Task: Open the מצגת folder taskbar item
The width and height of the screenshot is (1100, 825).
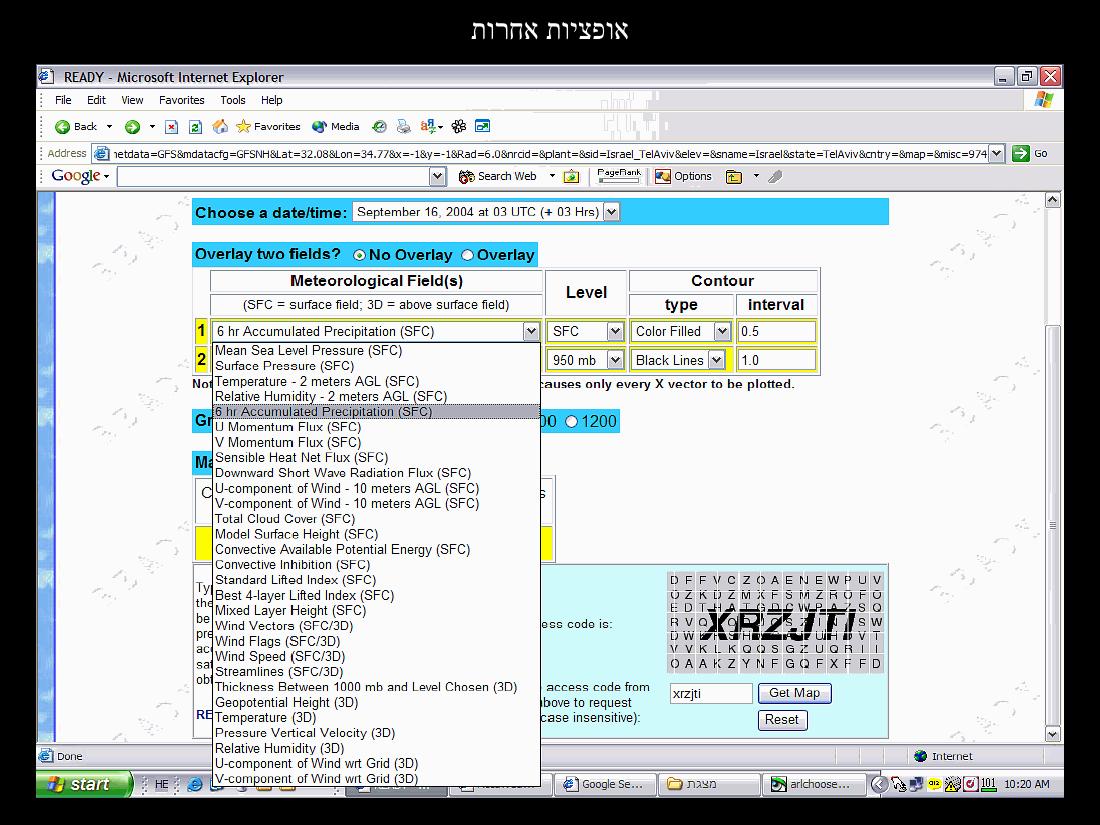Action: (x=709, y=784)
